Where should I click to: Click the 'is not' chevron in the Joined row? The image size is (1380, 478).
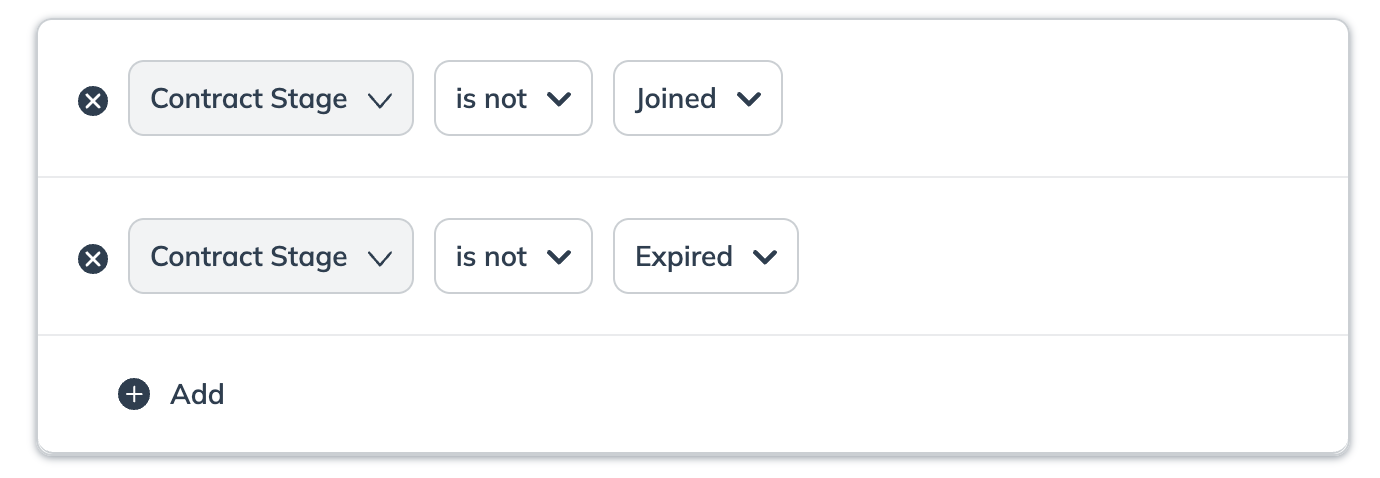(x=558, y=99)
